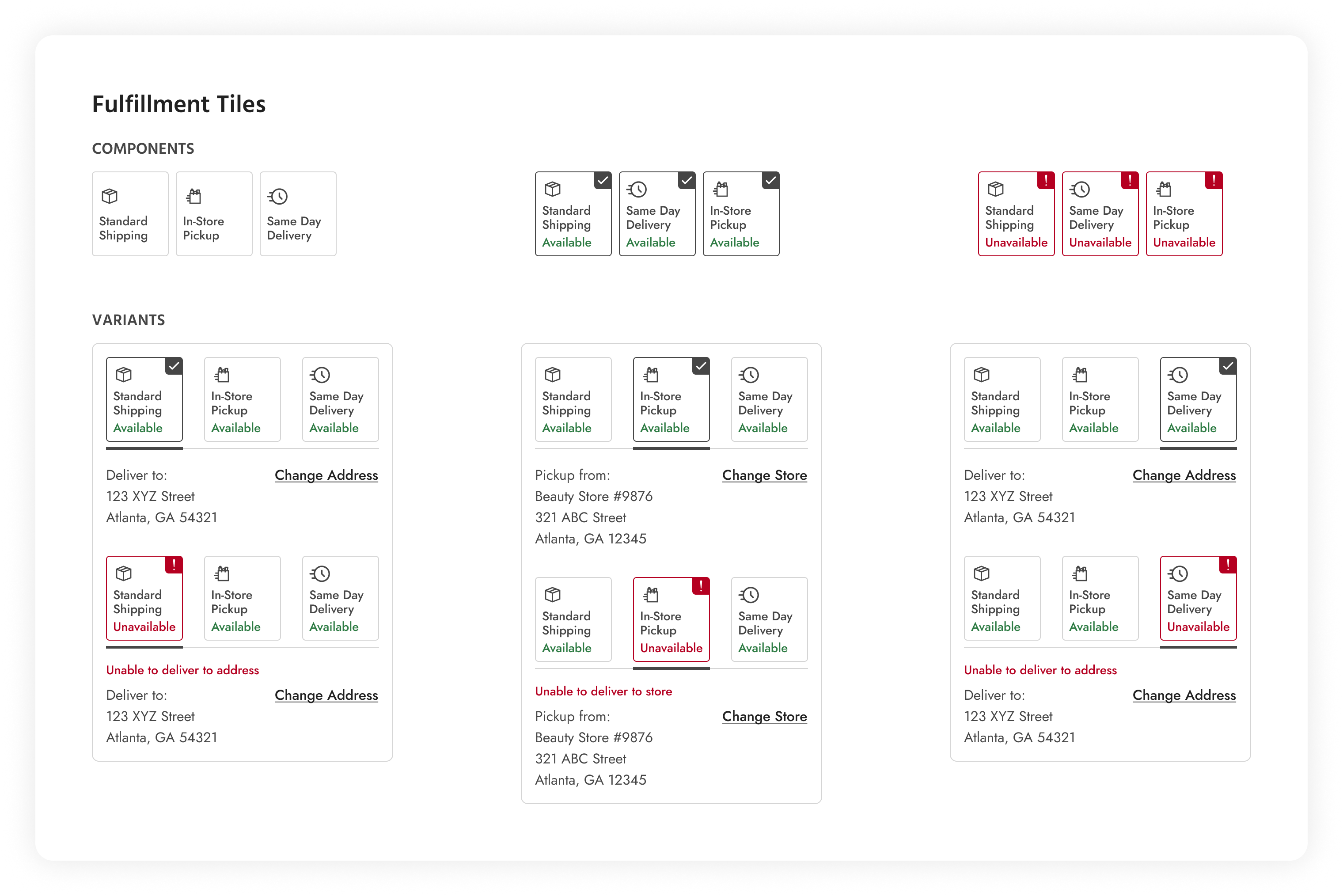Viewport: 1343px width, 896px height.
Task: Click the exclamation badge on Same Day Delivery Unavailable variant
Action: point(1228,565)
